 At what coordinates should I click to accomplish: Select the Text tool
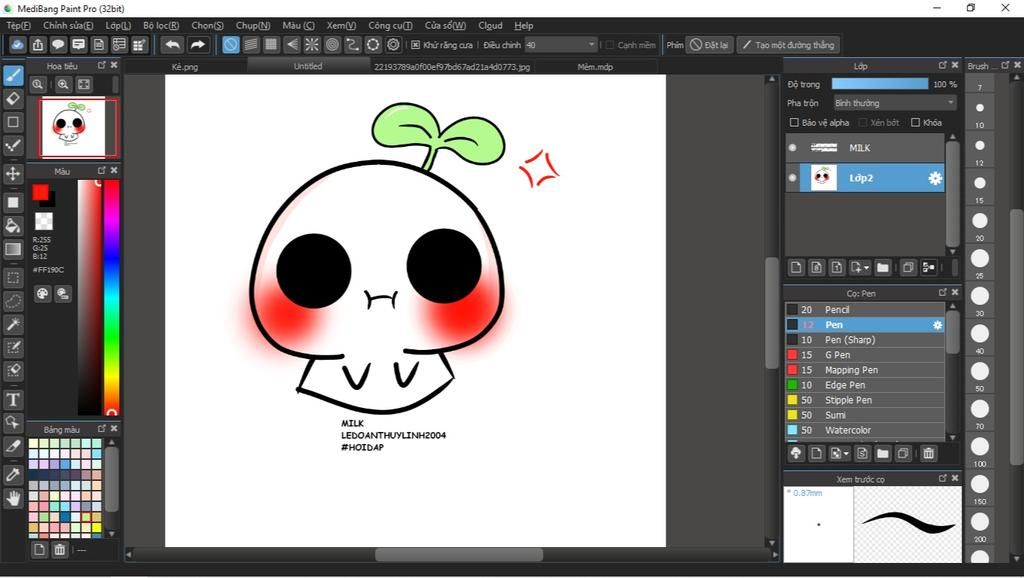click(x=13, y=399)
